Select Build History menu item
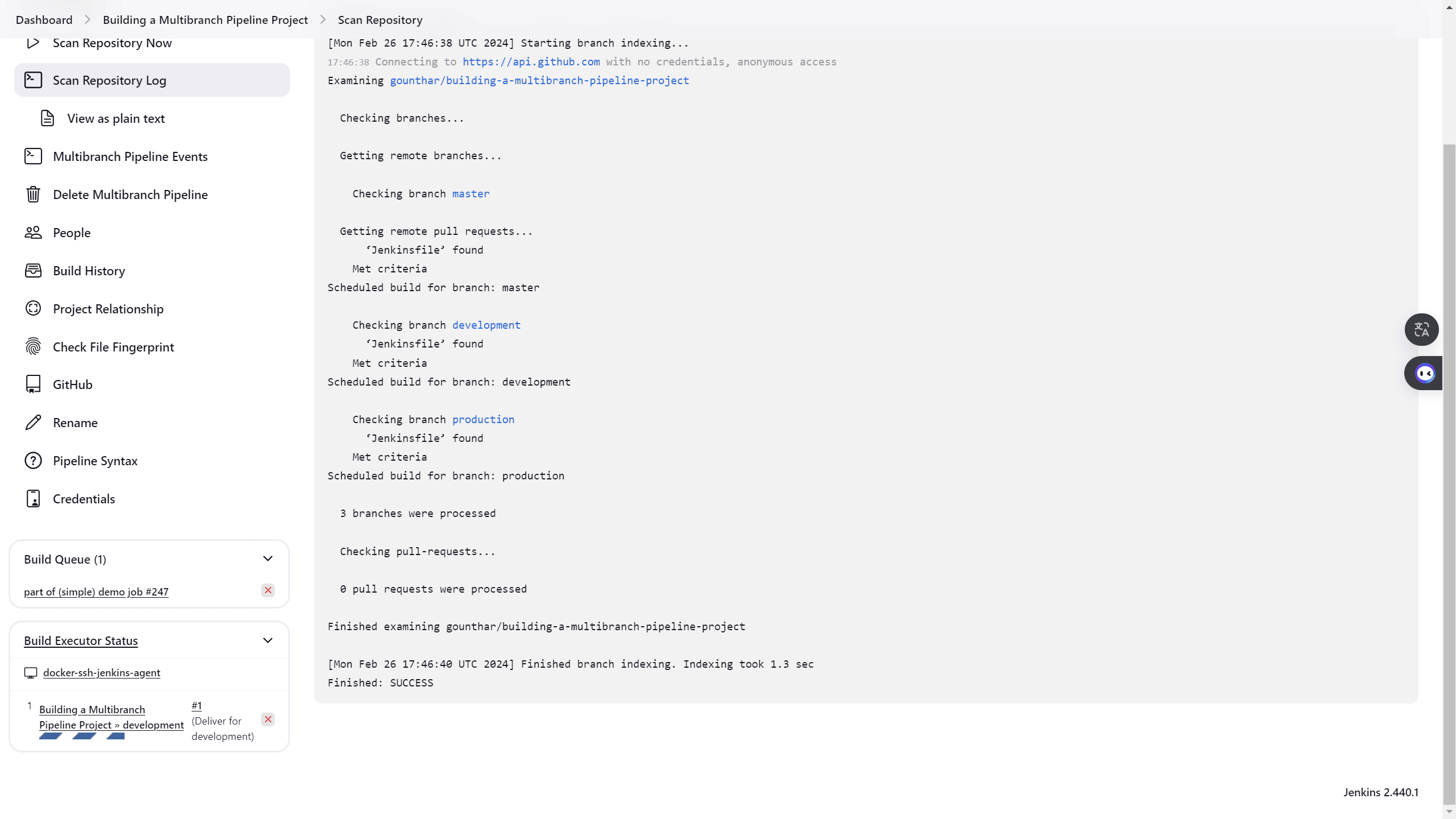Viewport: 1456px width, 819px height. point(89,270)
